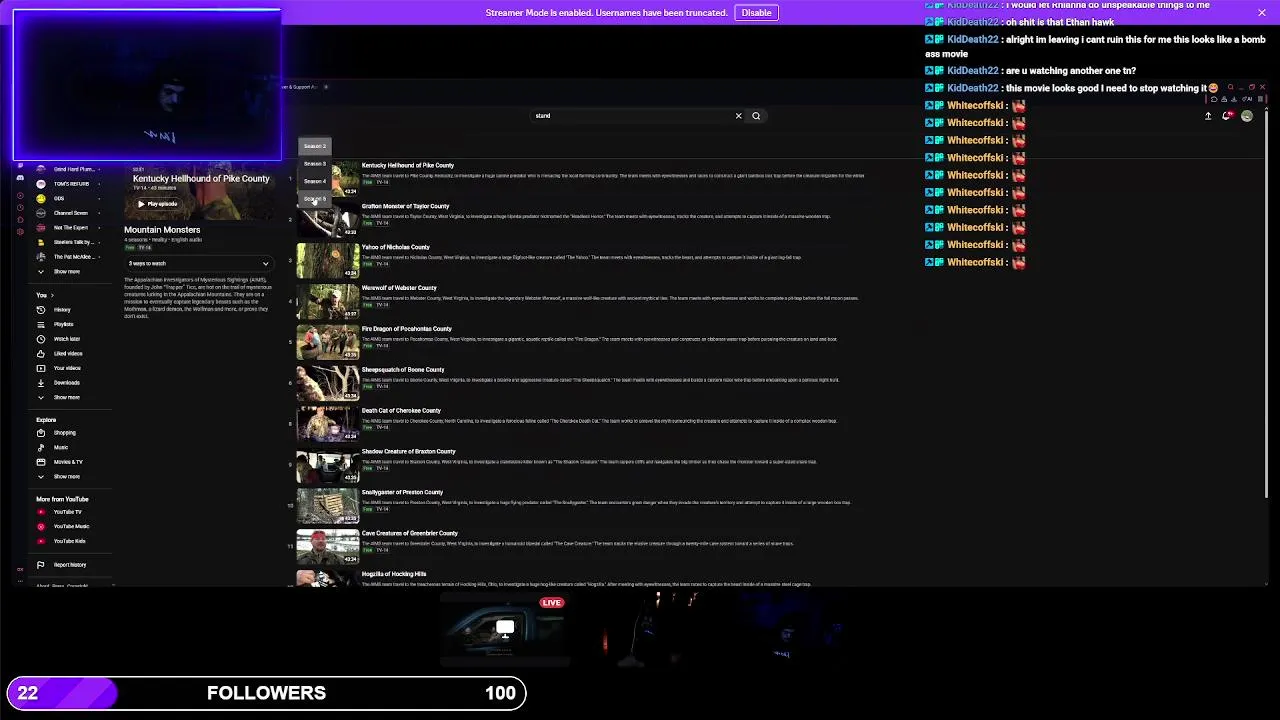
Task: Open the notifications bell icon
Action: click(x=1227, y=116)
